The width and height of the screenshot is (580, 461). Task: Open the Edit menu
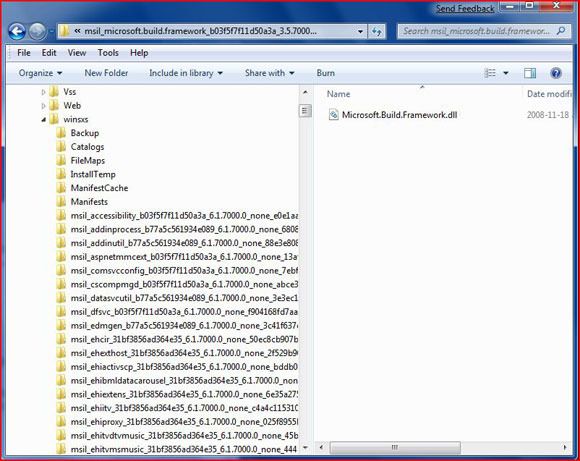[x=49, y=53]
